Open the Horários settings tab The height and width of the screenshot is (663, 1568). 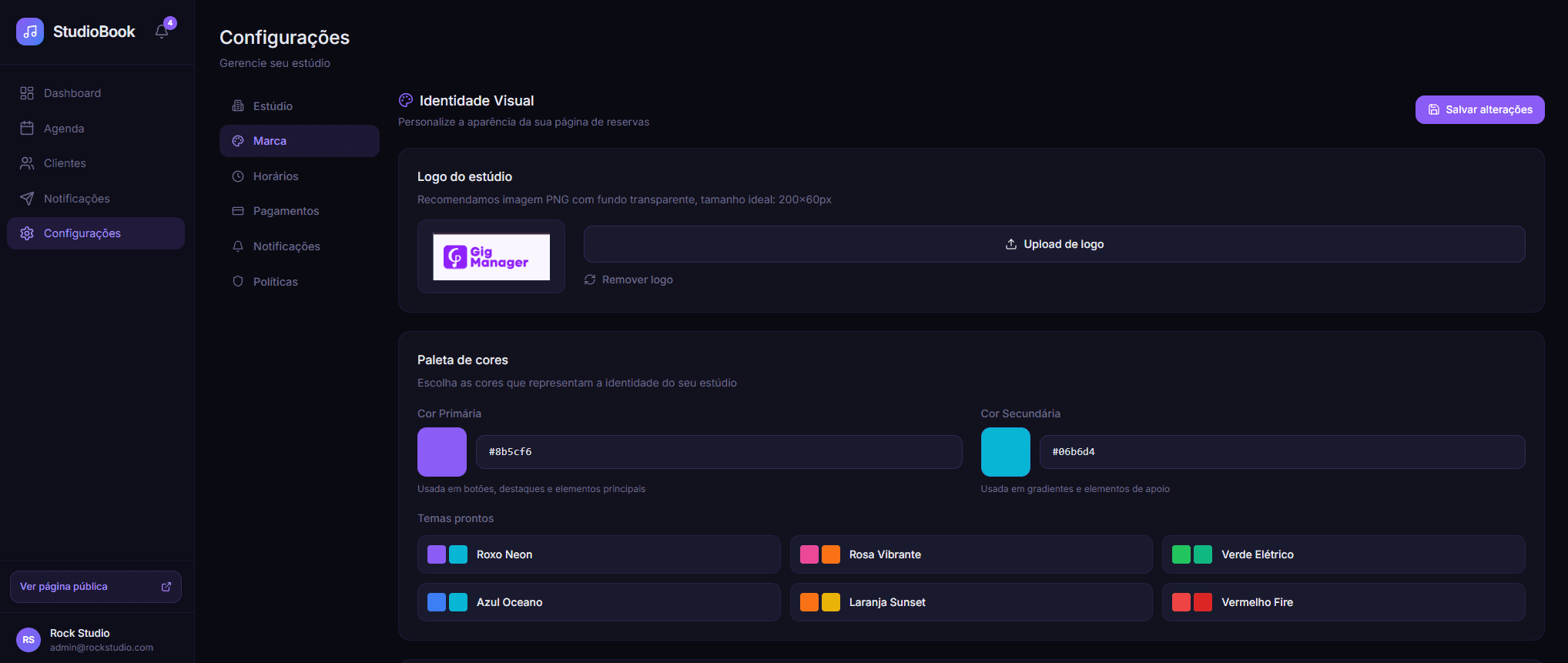pos(276,176)
